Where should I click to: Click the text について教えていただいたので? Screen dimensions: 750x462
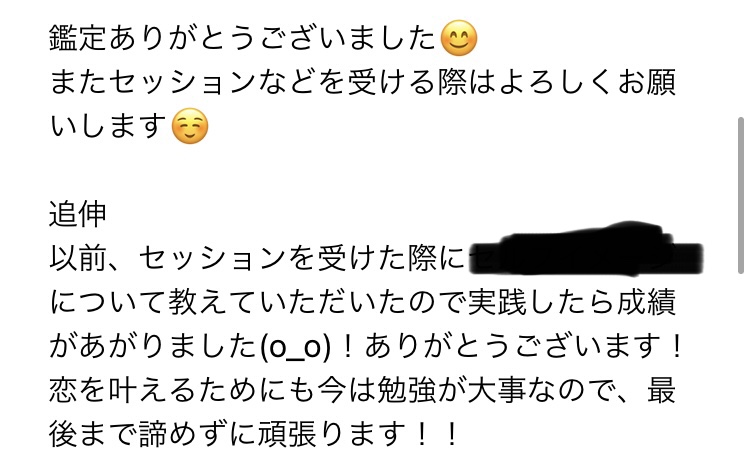click(257, 303)
